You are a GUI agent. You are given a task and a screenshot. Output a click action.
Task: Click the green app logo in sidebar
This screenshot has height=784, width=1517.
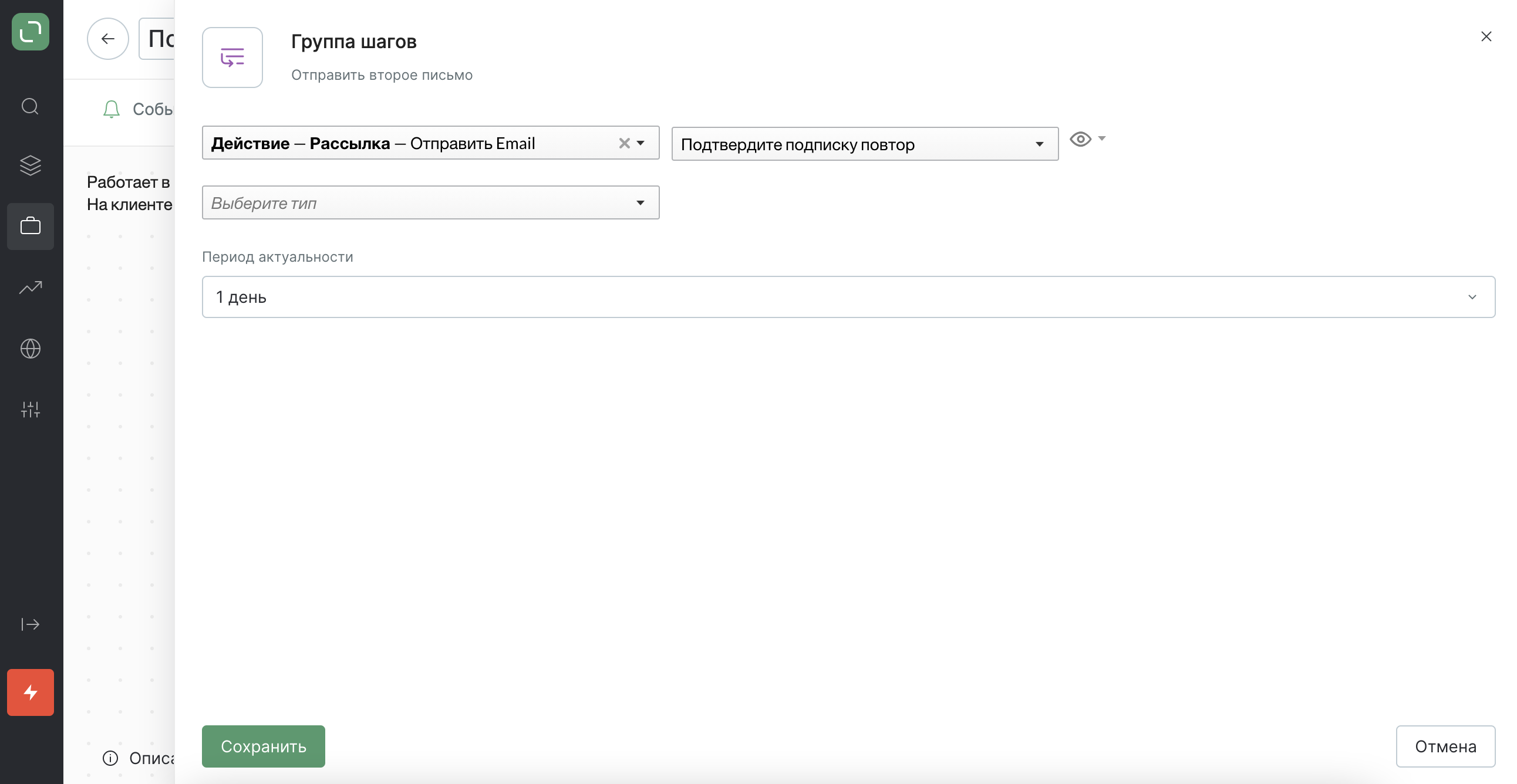tap(31, 32)
